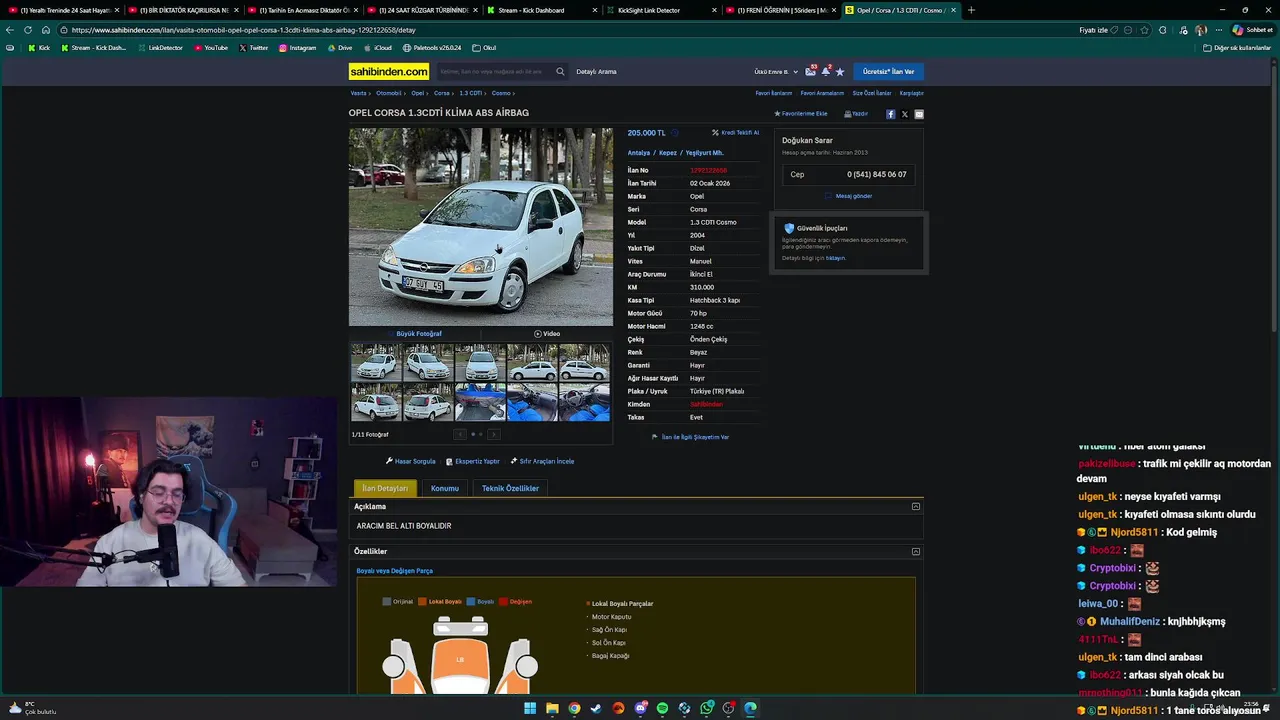Click the sahibinden.com logo
Screen dimensions: 1280x720
click(x=389, y=71)
